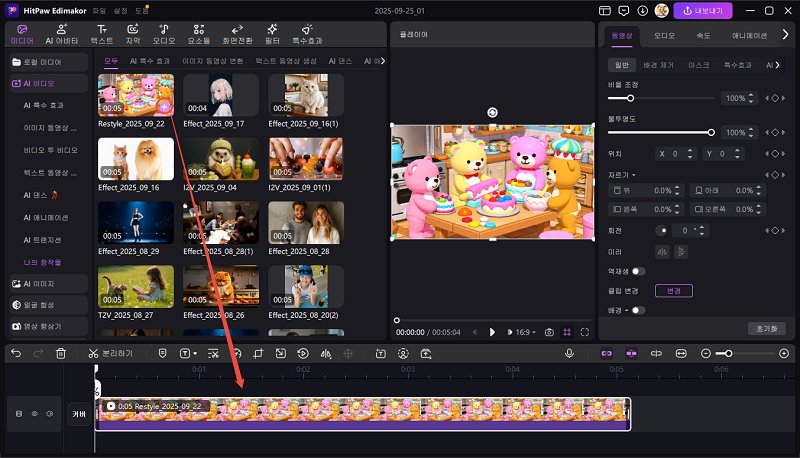The height and width of the screenshot is (458, 800).
Task: Expand more AI video category tabs
Action: [x=383, y=61]
